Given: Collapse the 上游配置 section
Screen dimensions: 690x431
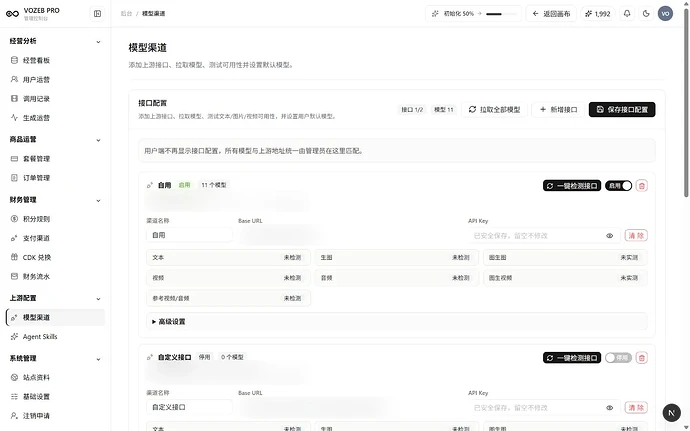Looking at the screenshot, I should [98, 298].
